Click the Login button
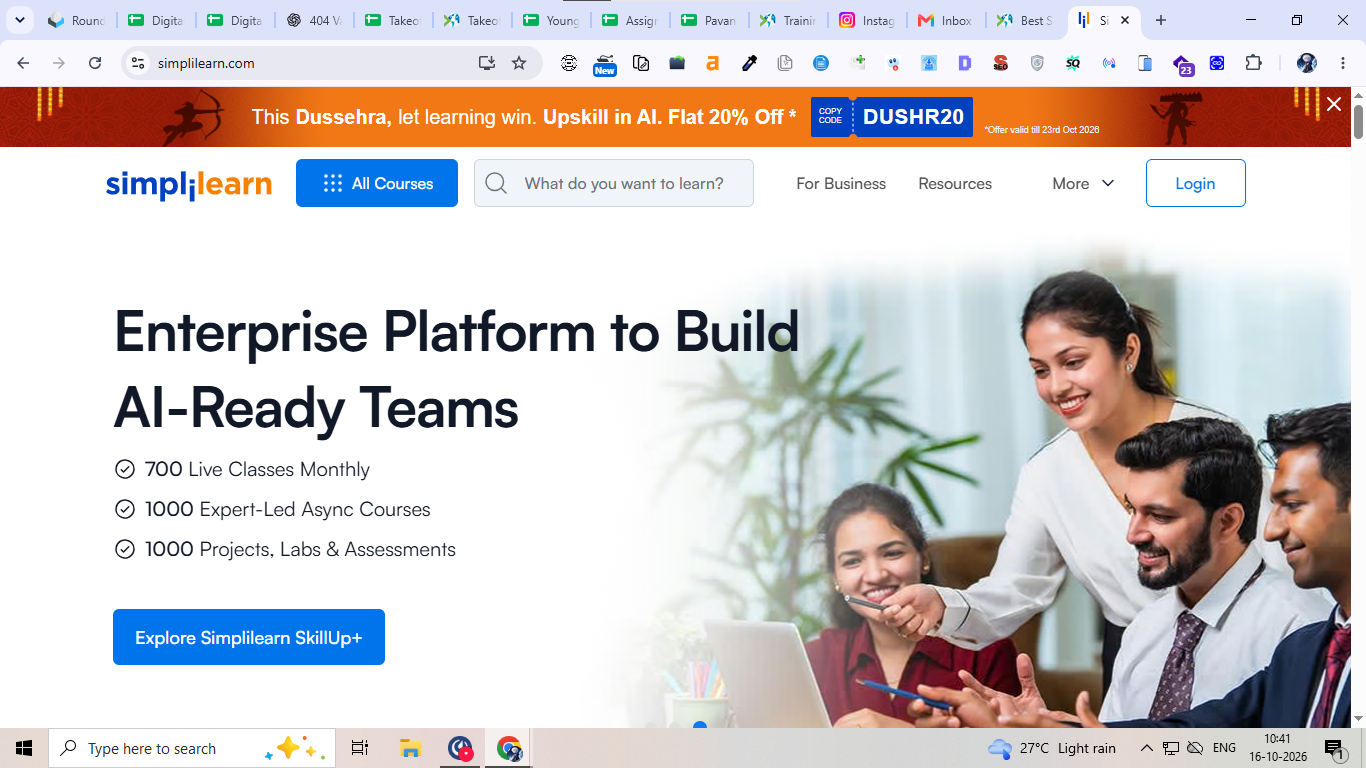This screenshot has width=1366, height=768. (x=1195, y=183)
